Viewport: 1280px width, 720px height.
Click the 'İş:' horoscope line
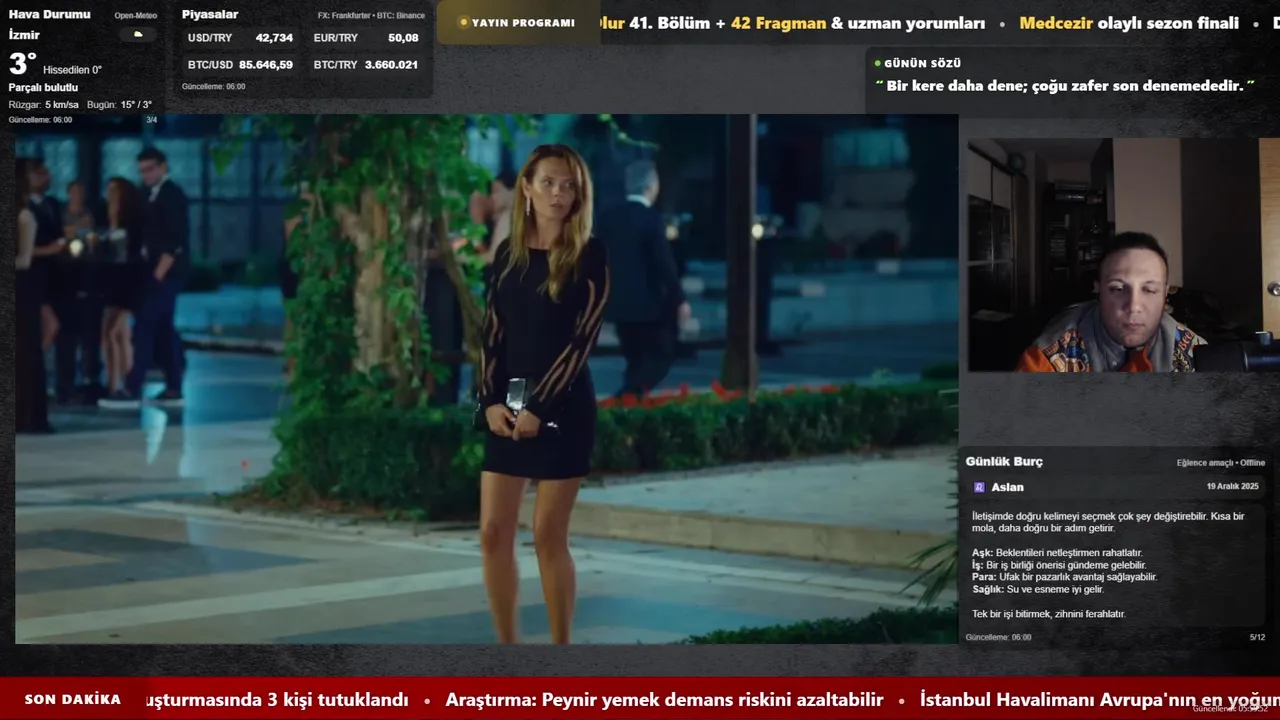tap(1059, 565)
